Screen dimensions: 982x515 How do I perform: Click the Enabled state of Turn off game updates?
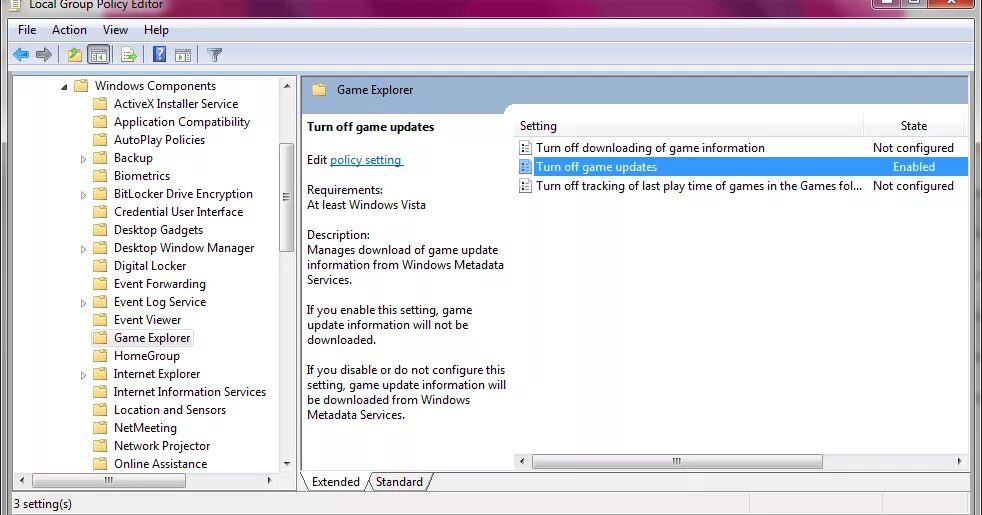914,167
